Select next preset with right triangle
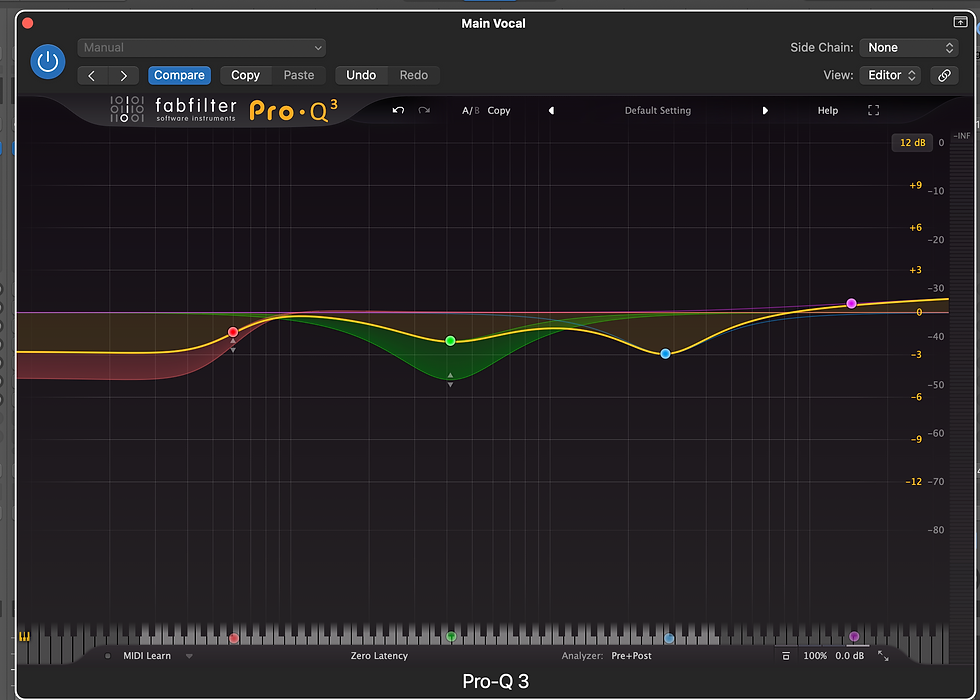980x700 pixels. pos(765,111)
